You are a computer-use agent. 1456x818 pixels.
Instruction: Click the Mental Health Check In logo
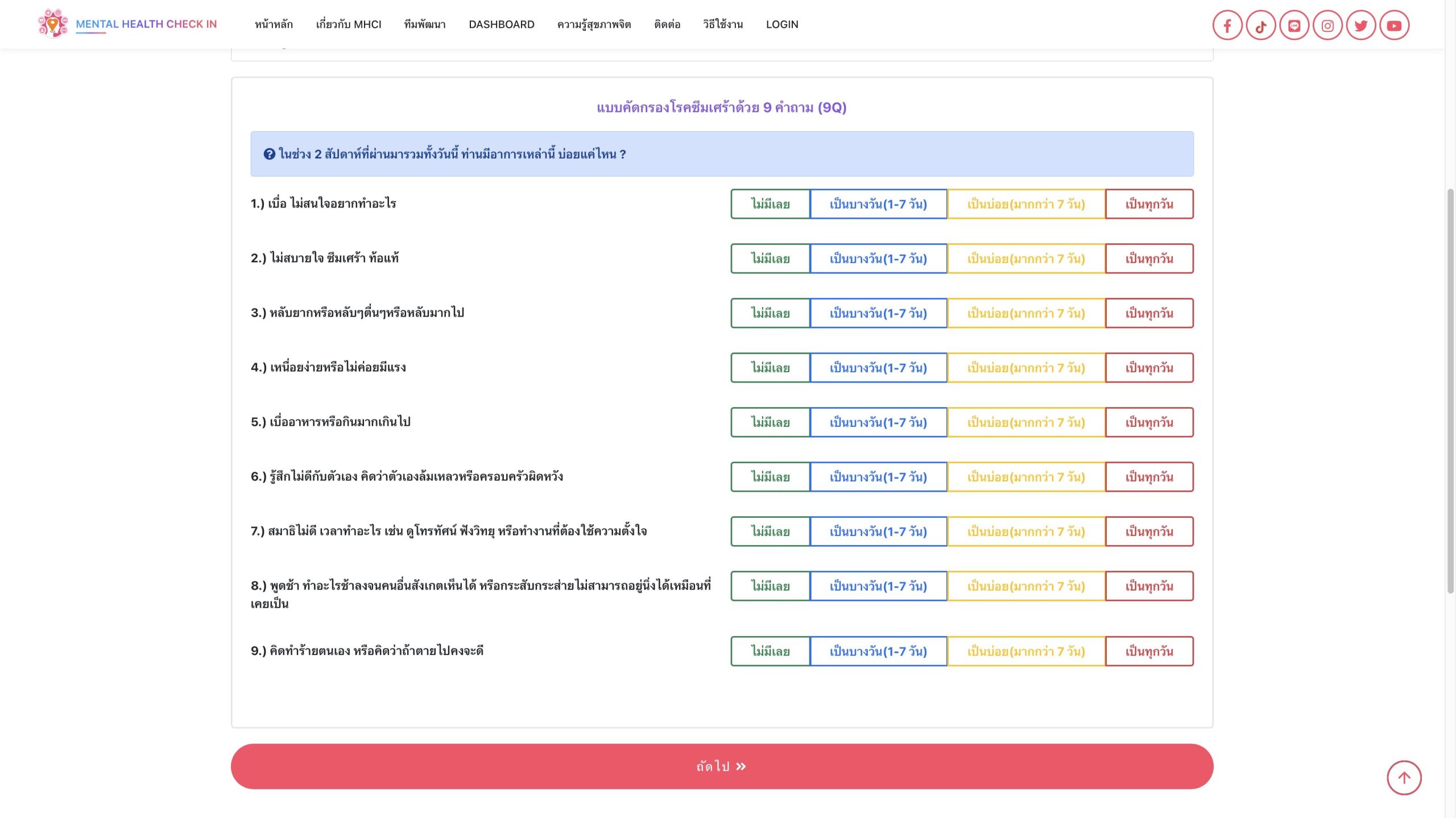point(127,24)
